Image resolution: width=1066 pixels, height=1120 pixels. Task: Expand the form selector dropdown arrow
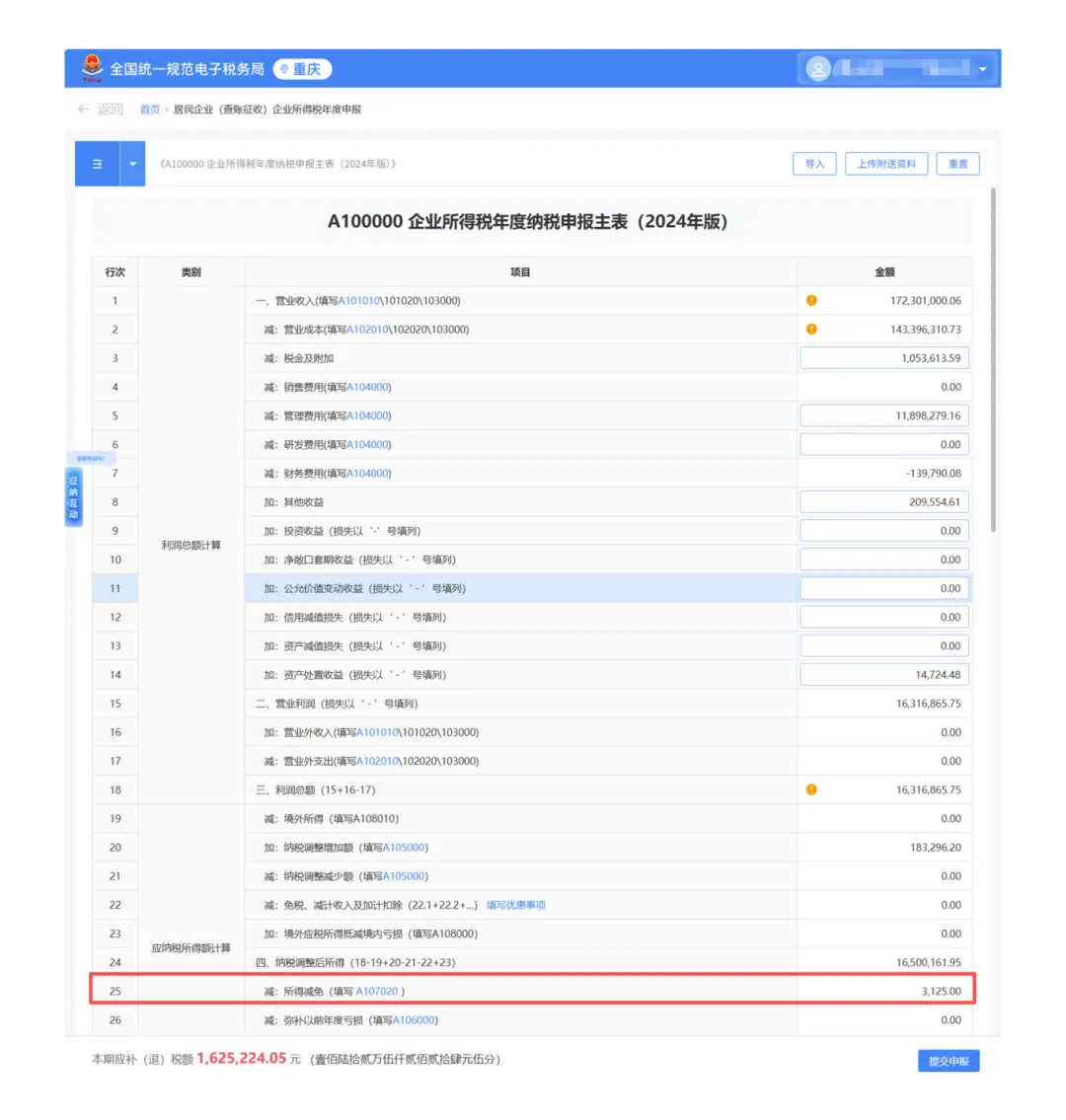click(x=132, y=164)
